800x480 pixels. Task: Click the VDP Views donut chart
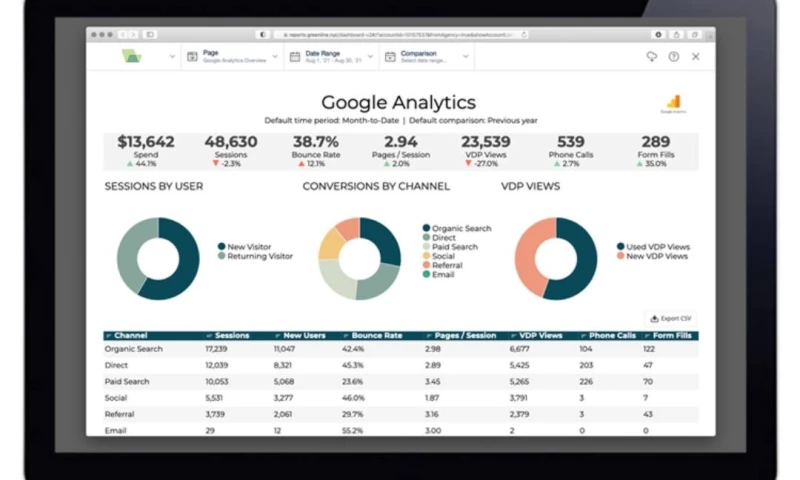[556, 259]
